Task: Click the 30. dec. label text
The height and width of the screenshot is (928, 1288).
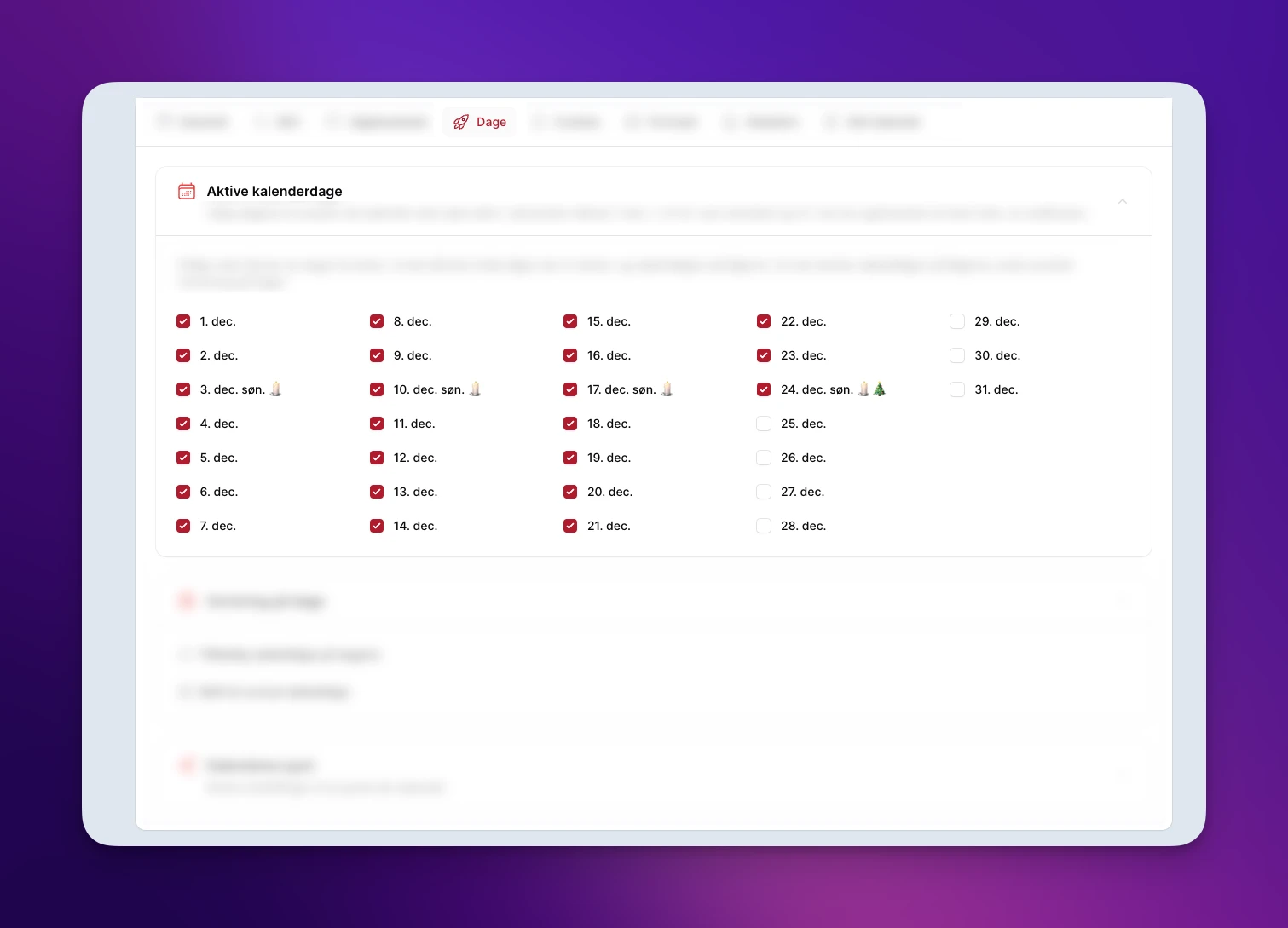Action: coord(997,355)
